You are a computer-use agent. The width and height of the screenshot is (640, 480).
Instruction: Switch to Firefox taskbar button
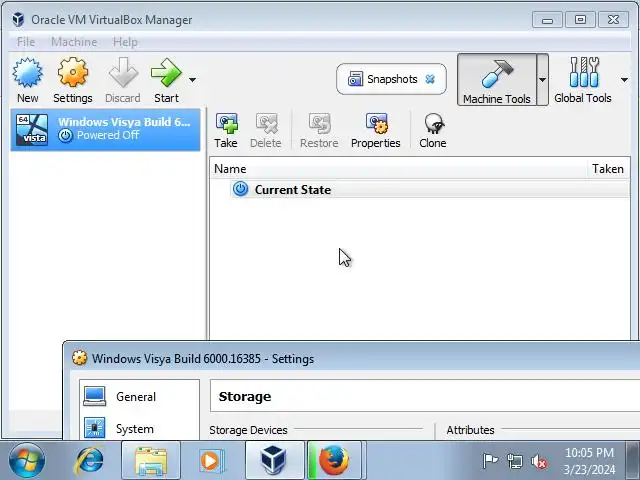point(334,460)
